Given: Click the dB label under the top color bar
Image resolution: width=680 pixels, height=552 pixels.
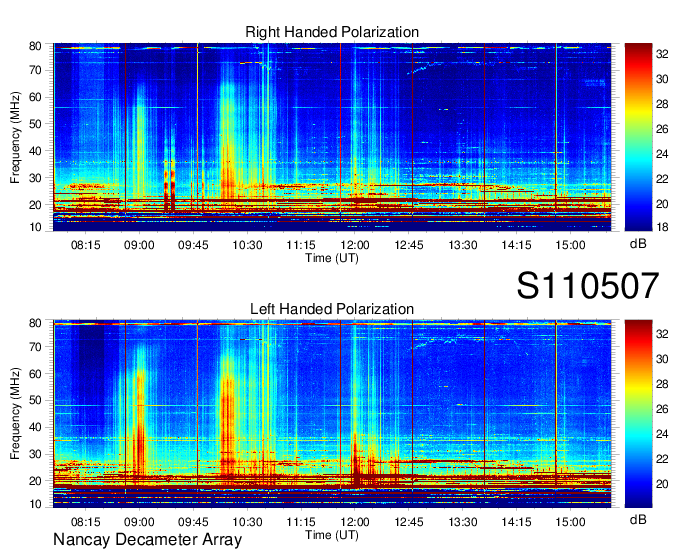Looking at the screenshot, I should click(x=638, y=243).
